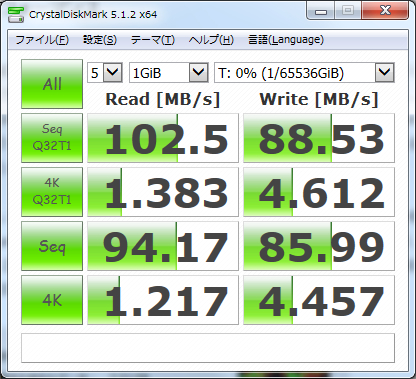Open the 設定(S) menu
Image resolution: width=416 pixels, height=379 pixels.
point(100,40)
